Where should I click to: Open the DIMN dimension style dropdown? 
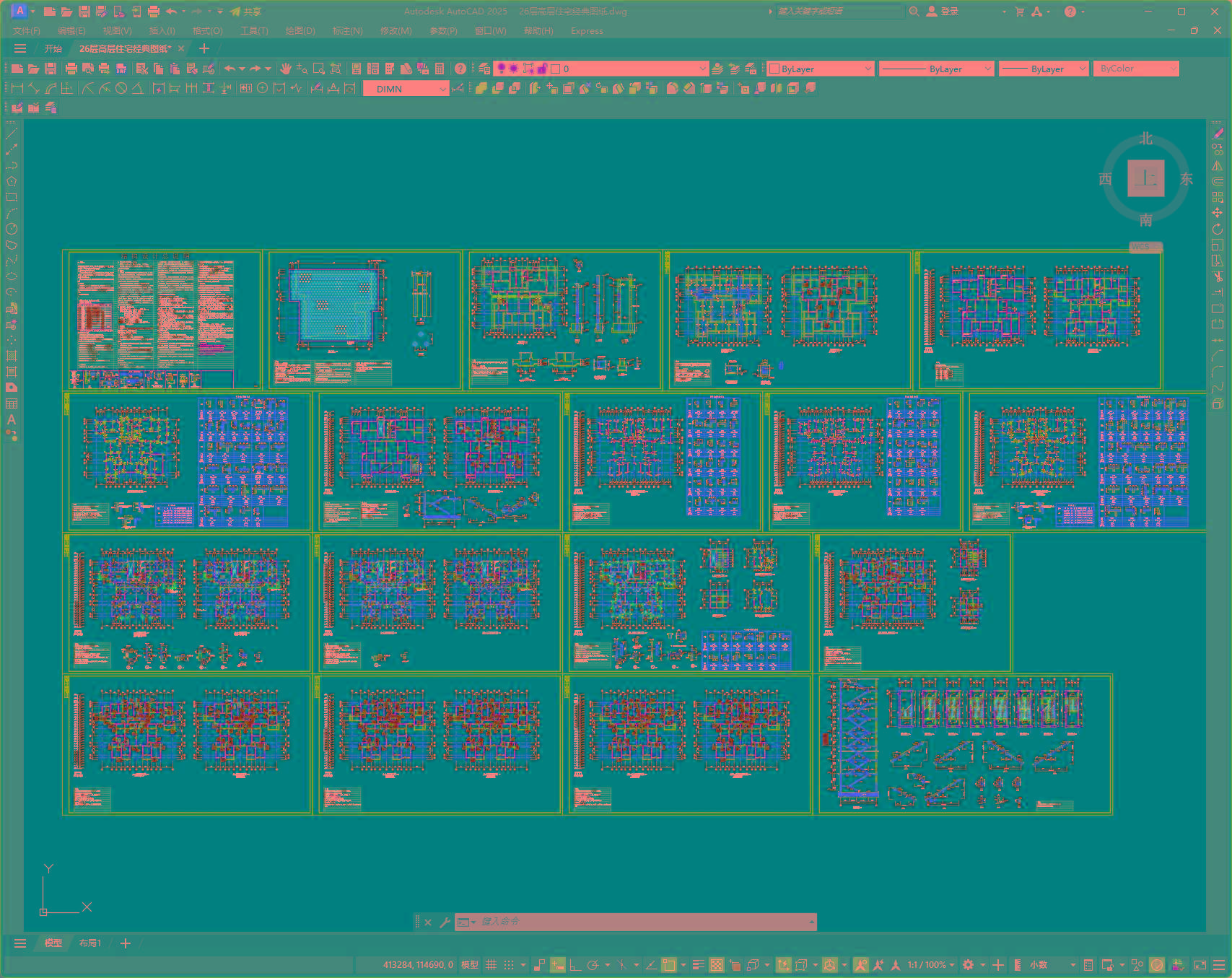(406, 88)
